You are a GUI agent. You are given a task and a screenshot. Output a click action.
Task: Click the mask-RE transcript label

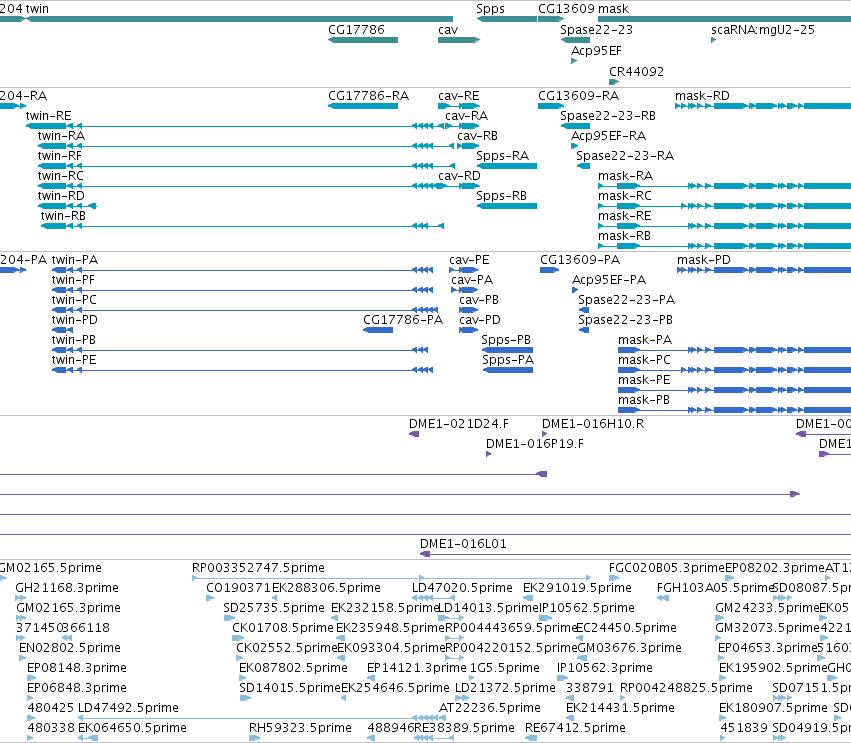624,217
